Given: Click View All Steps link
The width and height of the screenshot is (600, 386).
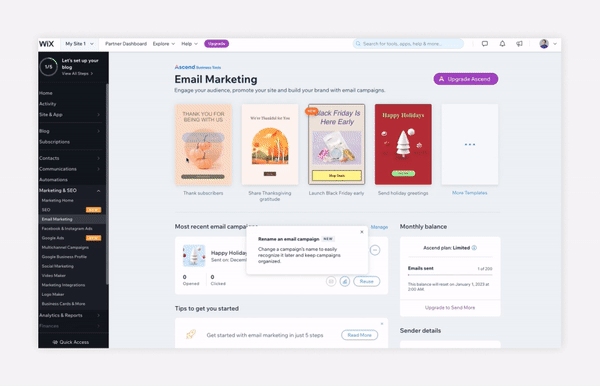Looking at the screenshot, I should [77, 73].
